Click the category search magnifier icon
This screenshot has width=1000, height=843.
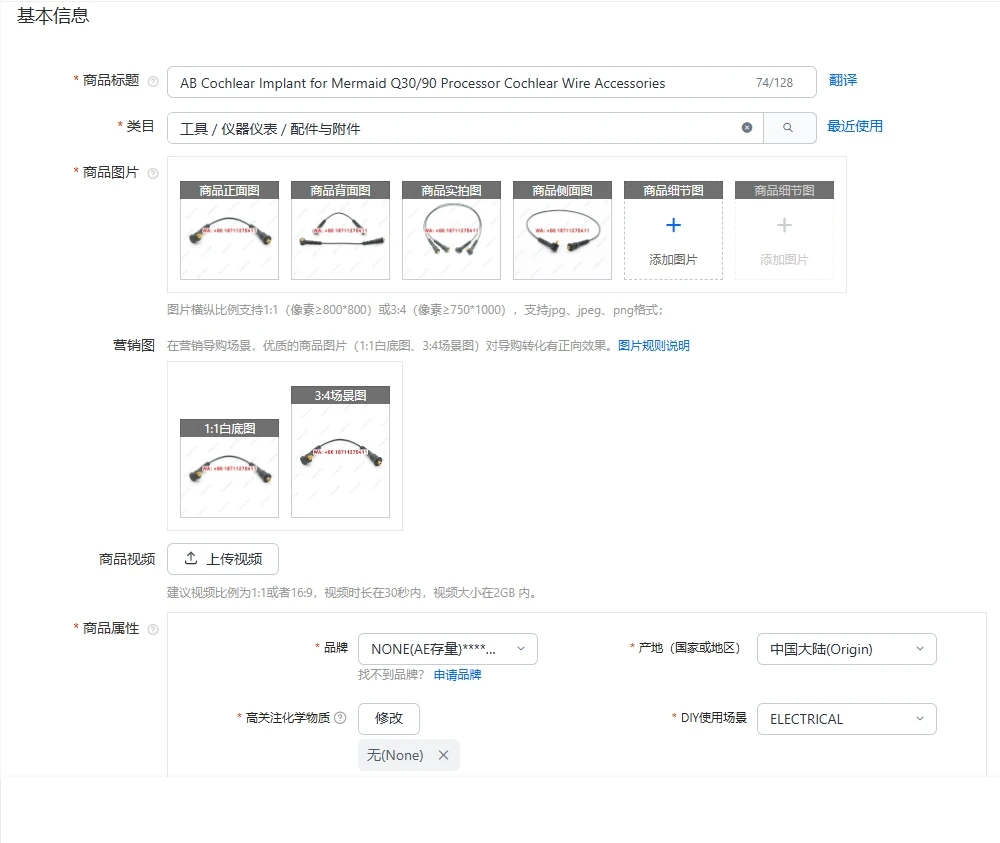click(790, 127)
